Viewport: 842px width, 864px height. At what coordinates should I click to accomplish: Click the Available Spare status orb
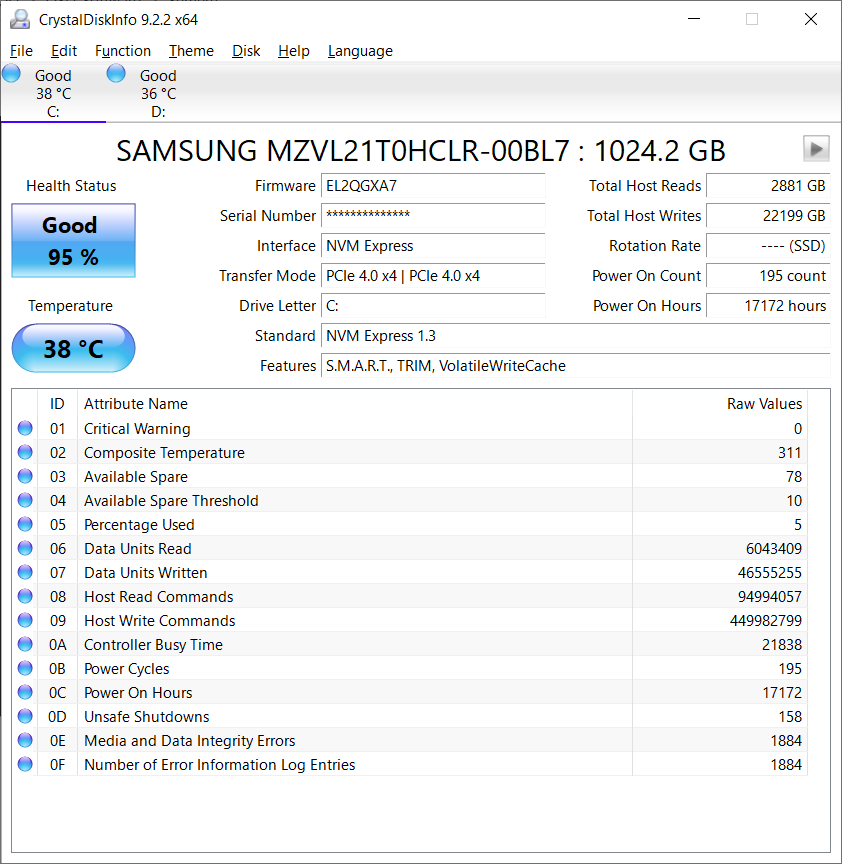click(x=25, y=477)
